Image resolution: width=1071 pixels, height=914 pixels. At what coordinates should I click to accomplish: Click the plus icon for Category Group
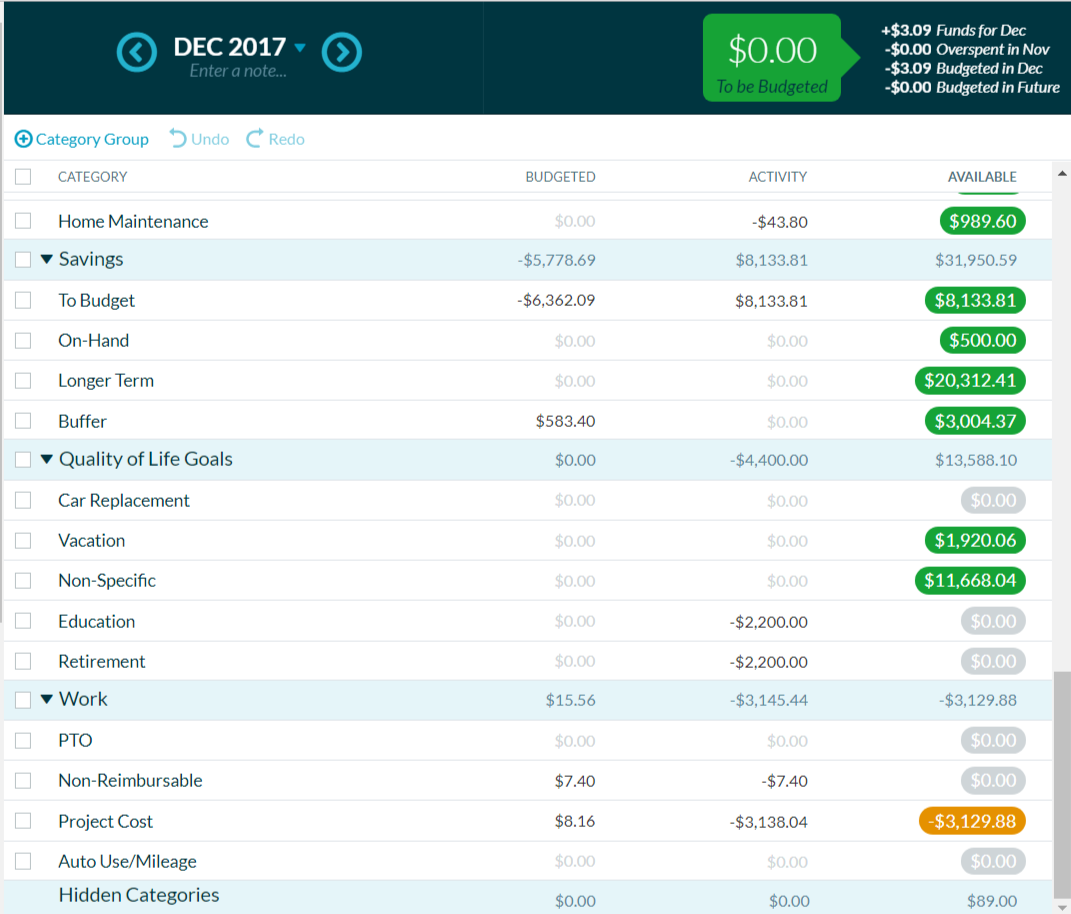[x=23, y=139]
